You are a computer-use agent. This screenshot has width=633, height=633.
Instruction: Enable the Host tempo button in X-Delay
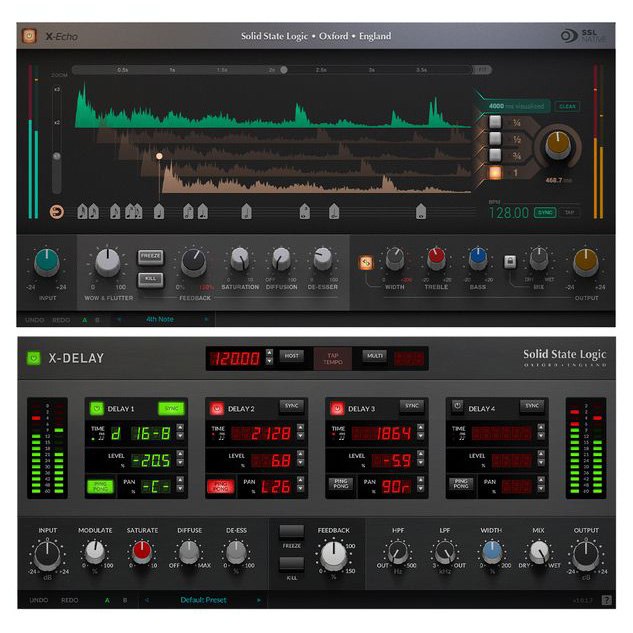coord(291,356)
